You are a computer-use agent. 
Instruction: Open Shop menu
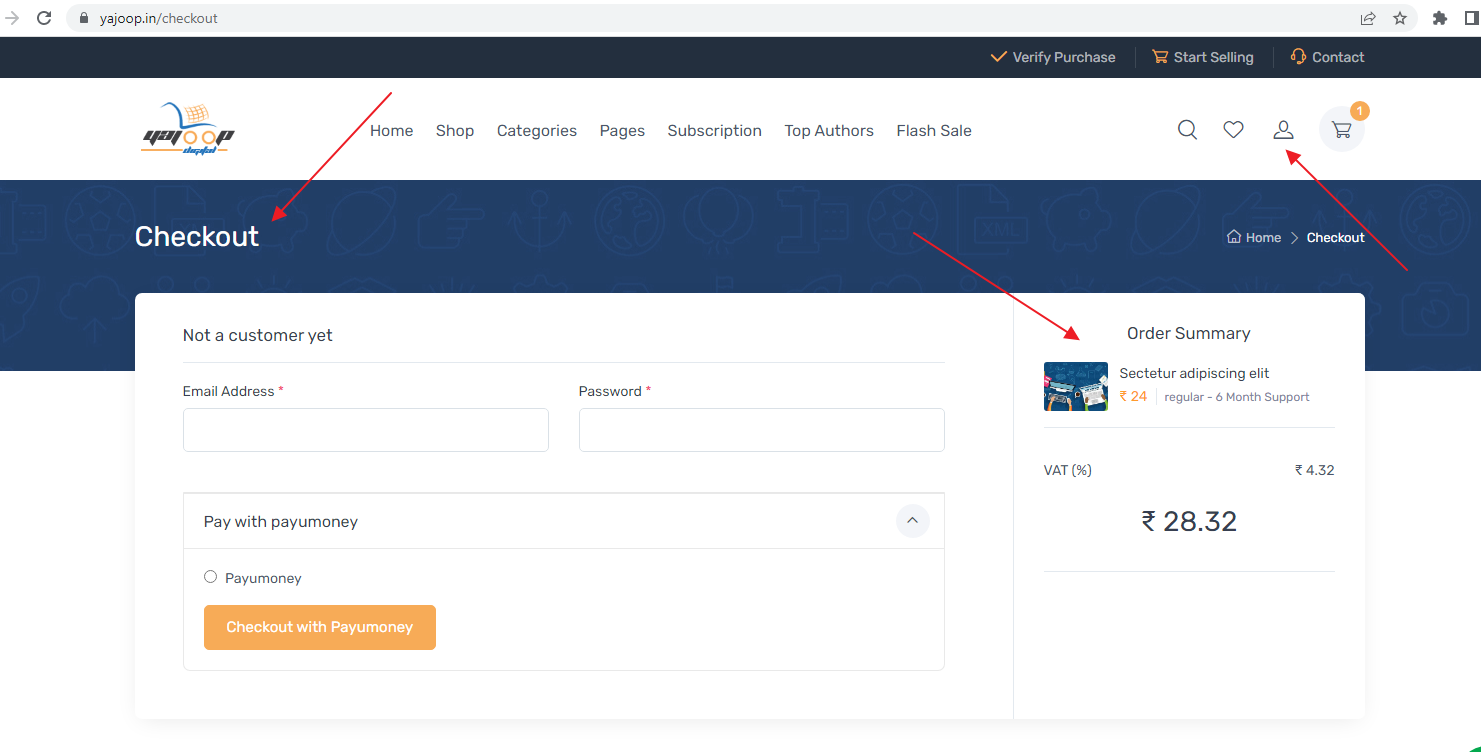click(x=455, y=131)
